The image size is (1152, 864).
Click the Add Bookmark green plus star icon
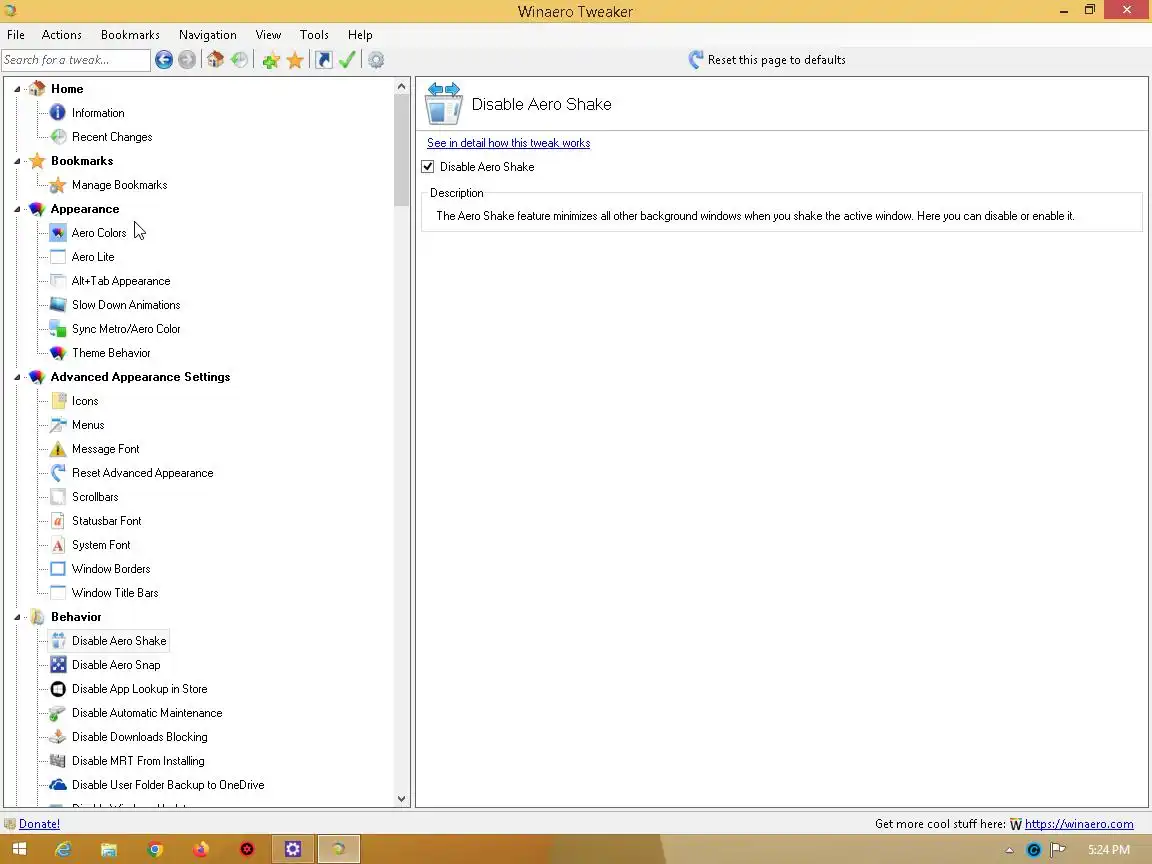271,60
